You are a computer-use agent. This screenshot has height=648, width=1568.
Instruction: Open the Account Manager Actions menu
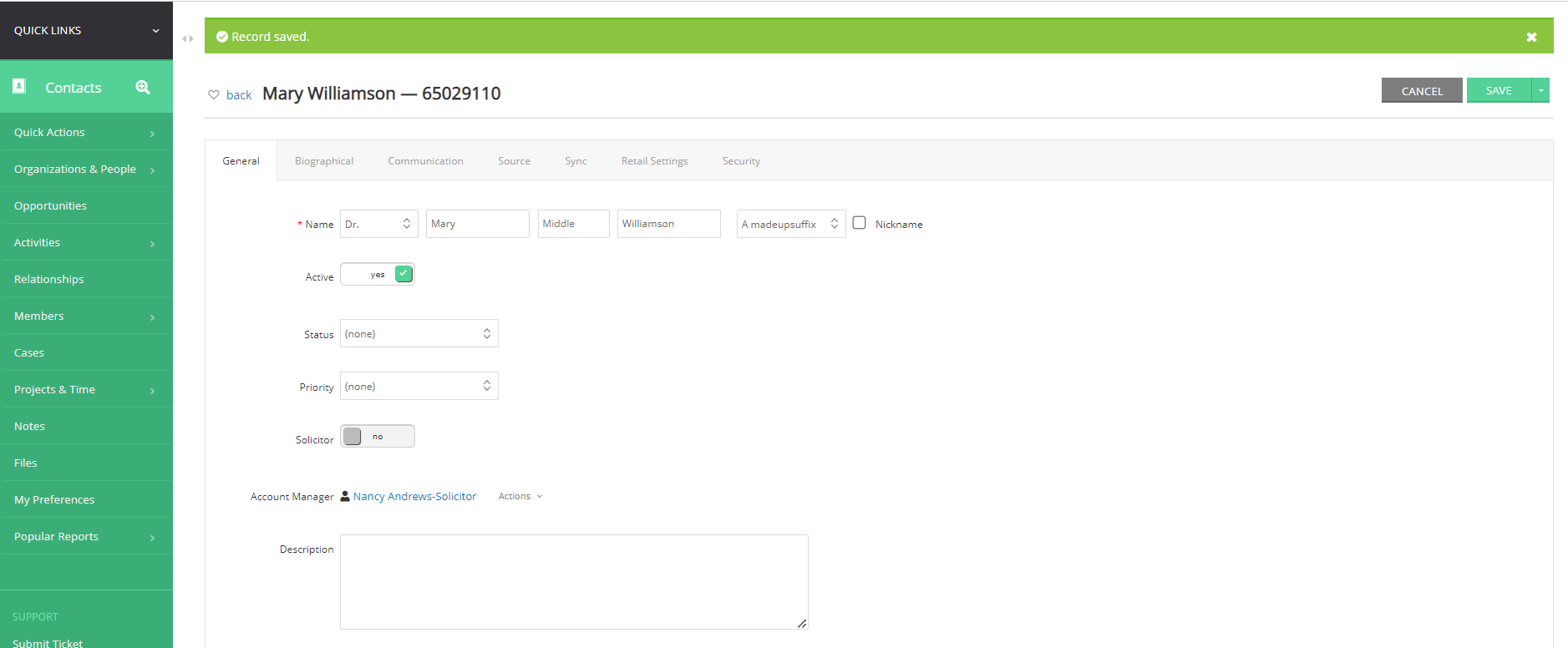[x=520, y=496]
